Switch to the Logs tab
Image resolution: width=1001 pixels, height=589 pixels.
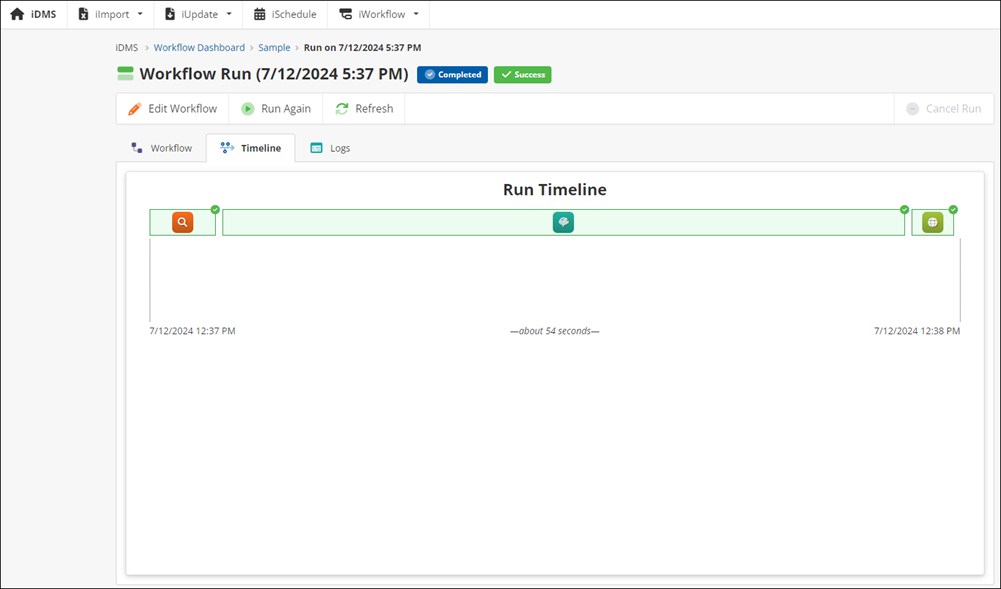(330, 148)
